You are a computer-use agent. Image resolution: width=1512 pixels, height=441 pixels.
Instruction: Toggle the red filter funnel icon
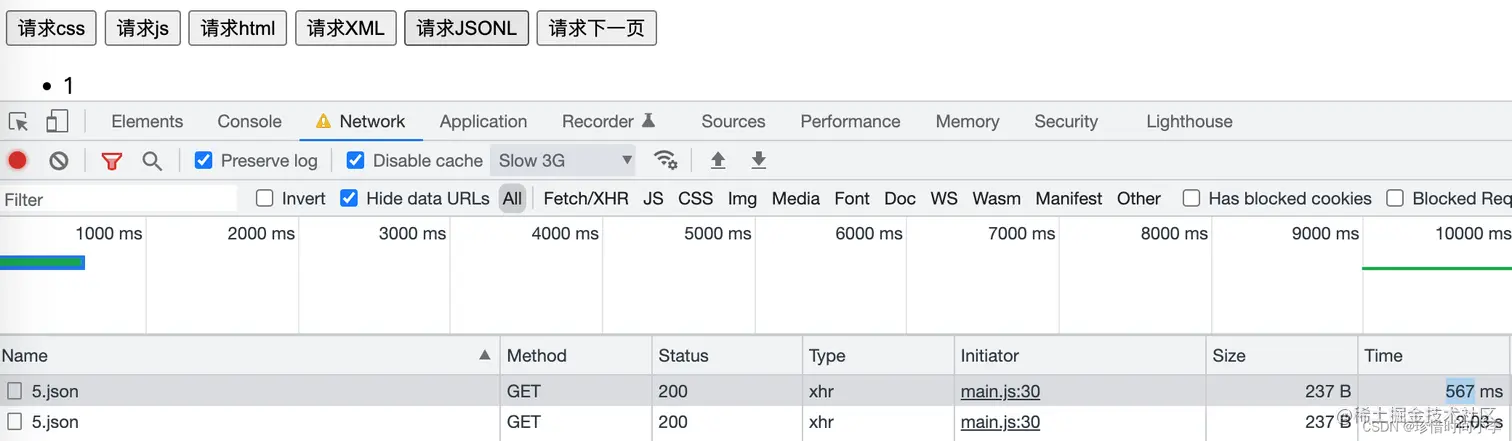[x=112, y=161]
